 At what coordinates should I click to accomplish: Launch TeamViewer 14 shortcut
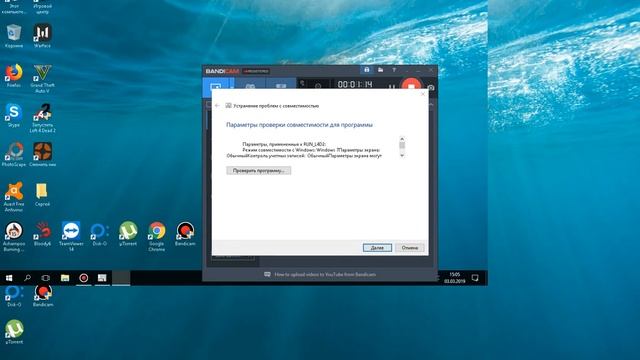[x=71, y=236]
